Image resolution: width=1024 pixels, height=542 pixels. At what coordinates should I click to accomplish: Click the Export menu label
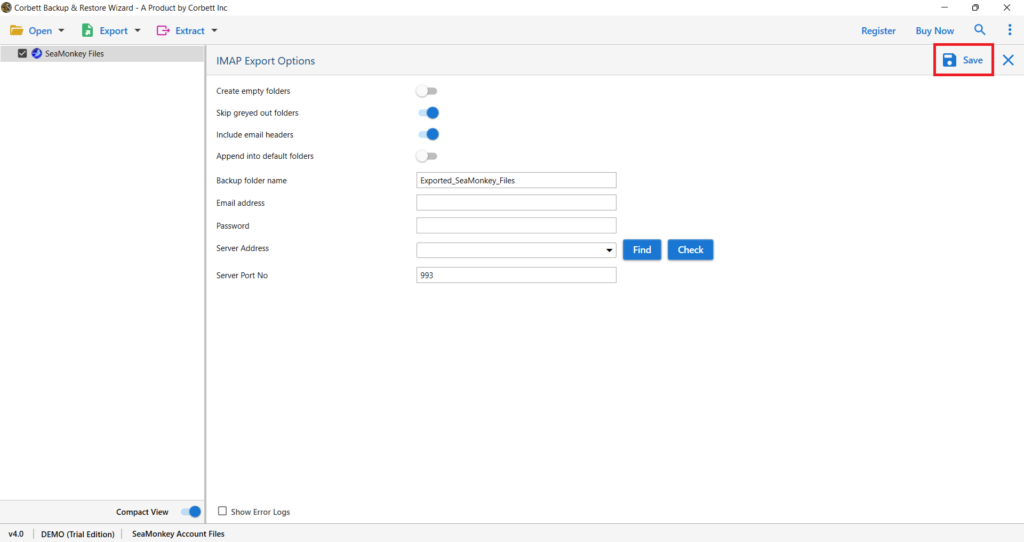(x=114, y=31)
